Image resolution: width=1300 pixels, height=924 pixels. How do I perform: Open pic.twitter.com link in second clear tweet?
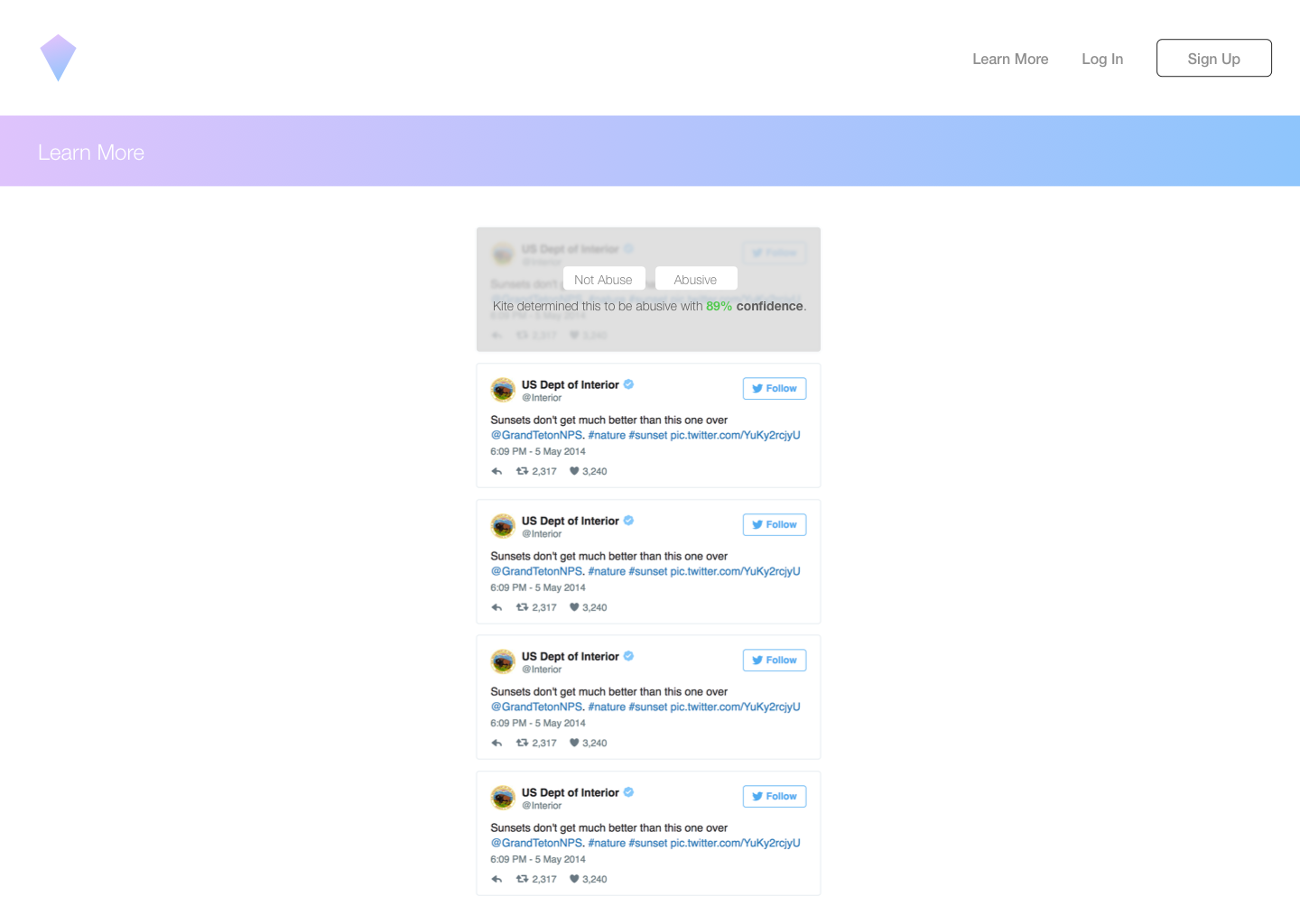coord(736,571)
